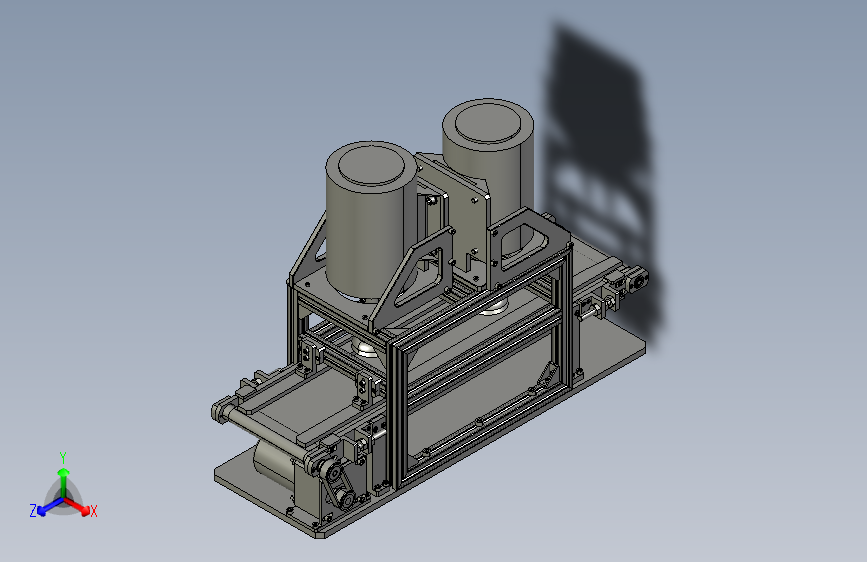This screenshot has width=867, height=562.
Task: Select the right cylindrical hopper on the model
Action: click(x=488, y=166)
